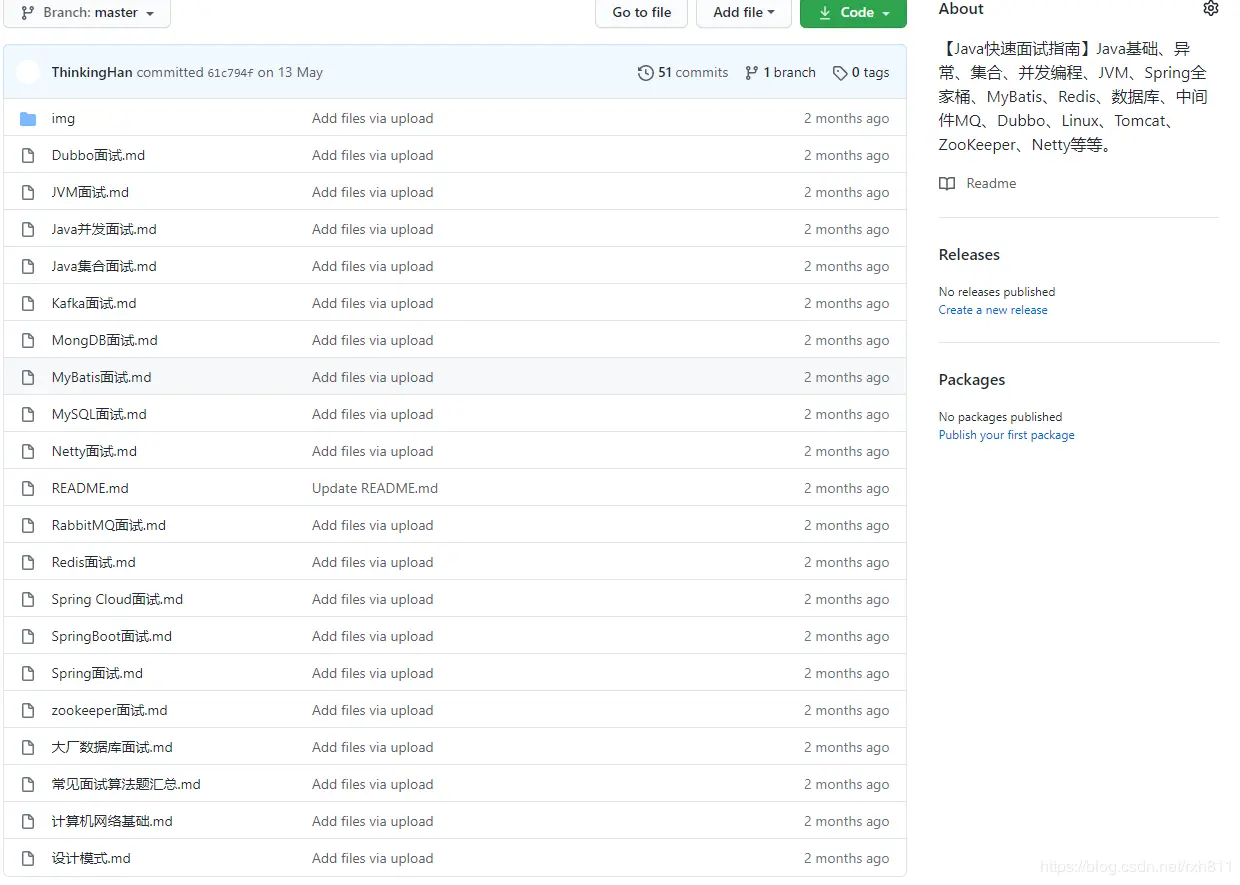The height and width of the screenshot is (885, 1240).
Task: Click file icon beside MongoDB面试.md
Action: (28, 341)
